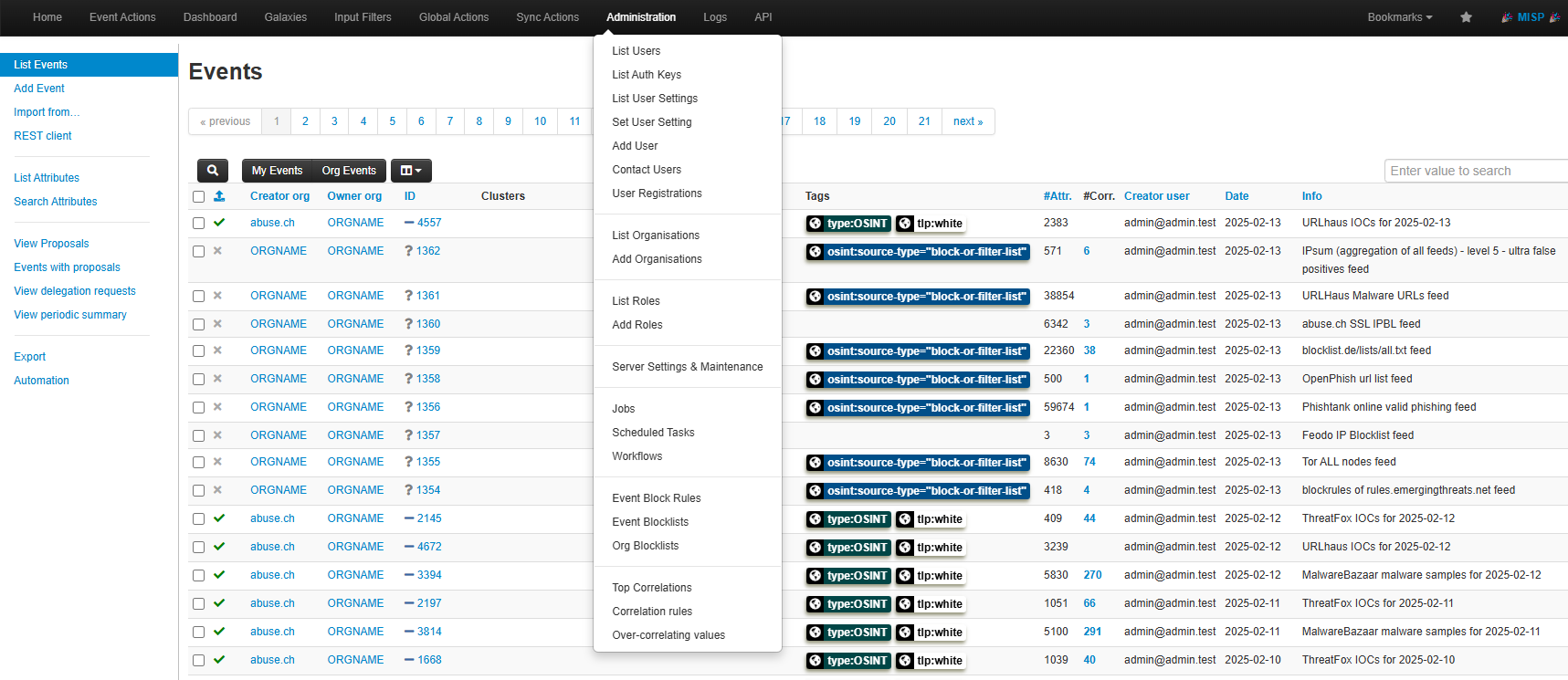Viewport: 1568px width, 680px height.
Task: Click the My Events filter button
Action: [x=277, y=171]
